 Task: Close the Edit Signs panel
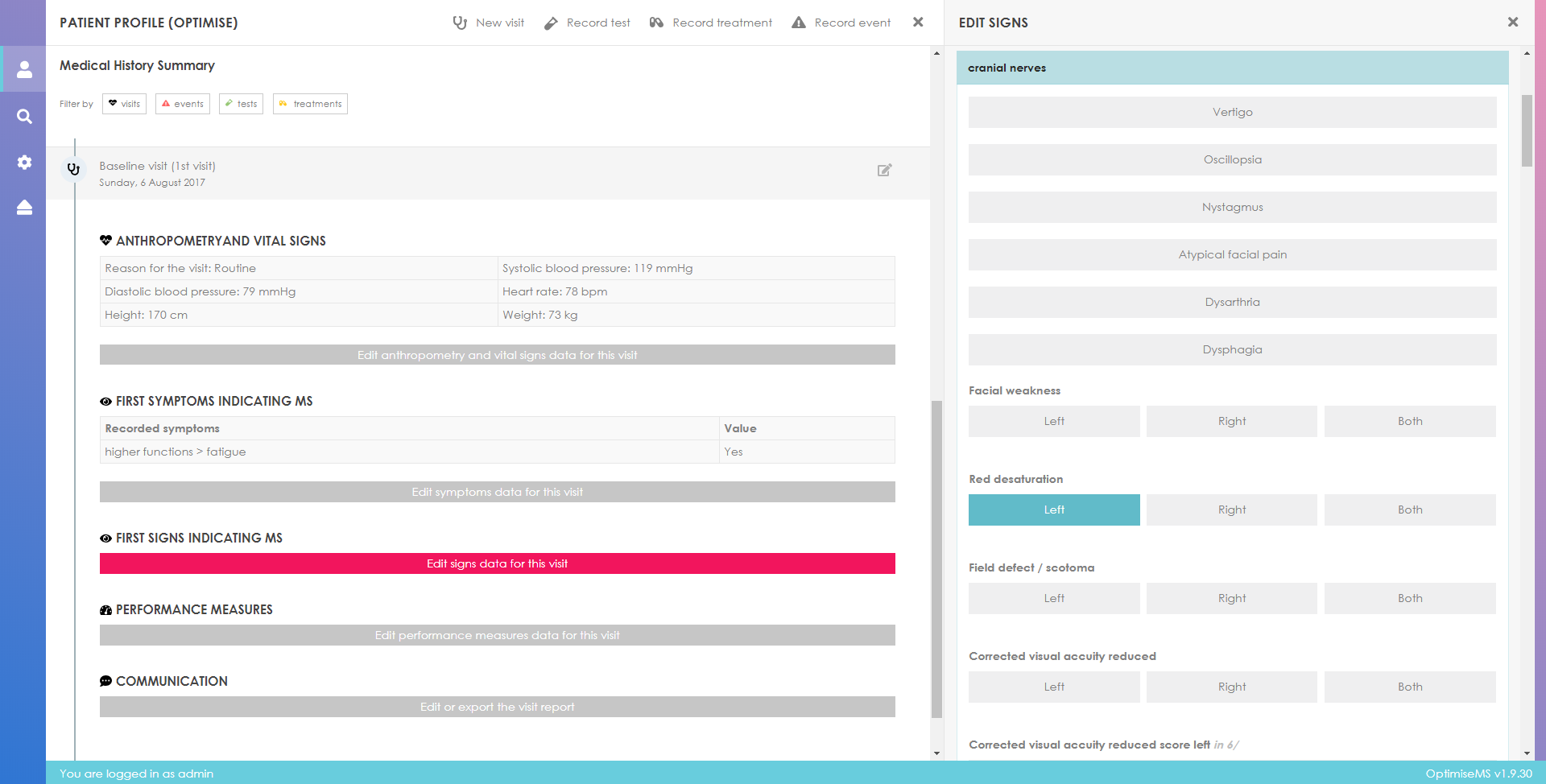tap(1512, 23)
